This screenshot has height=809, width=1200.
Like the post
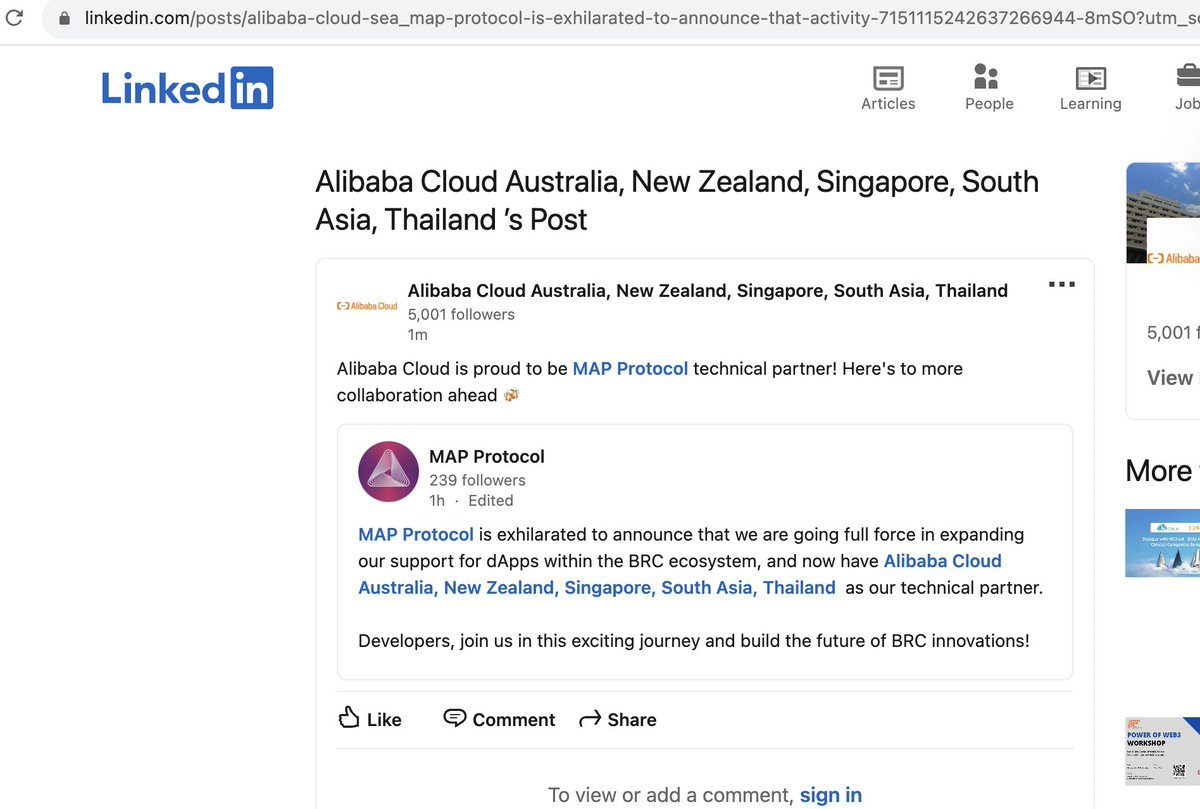[370, 719]
